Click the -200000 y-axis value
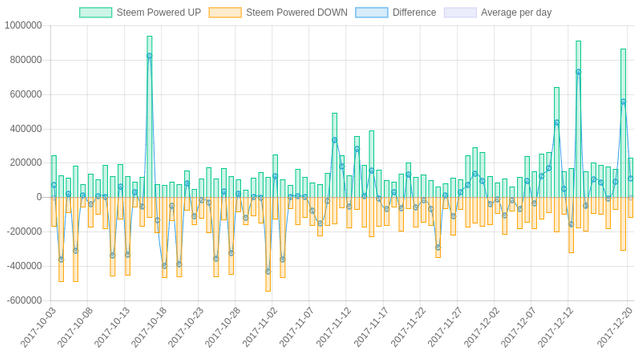The height and width of the screenshot is (361, 640). point(24,232)
